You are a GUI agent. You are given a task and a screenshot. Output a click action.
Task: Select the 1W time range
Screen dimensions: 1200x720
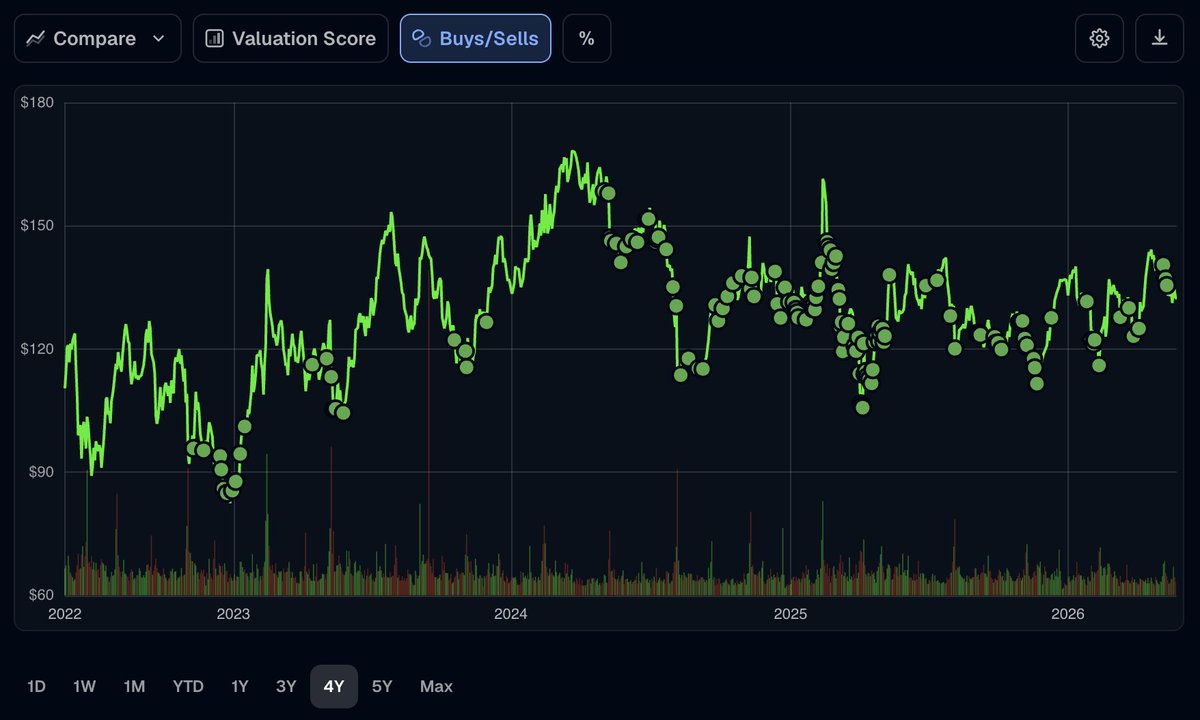(x=84, y=686)
